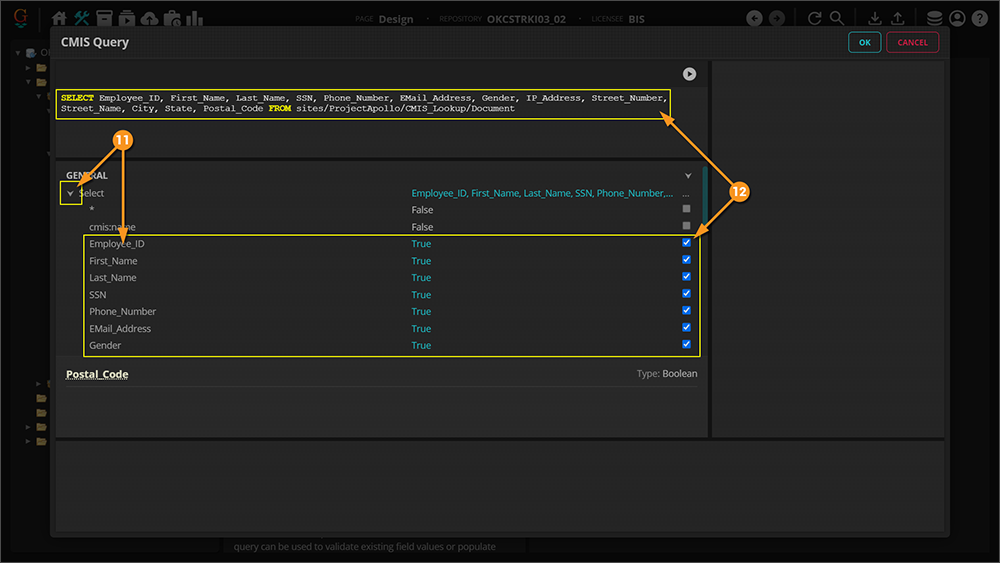Collapse the Select property group
1000x563 pixels.
click(x=70, y=194)
